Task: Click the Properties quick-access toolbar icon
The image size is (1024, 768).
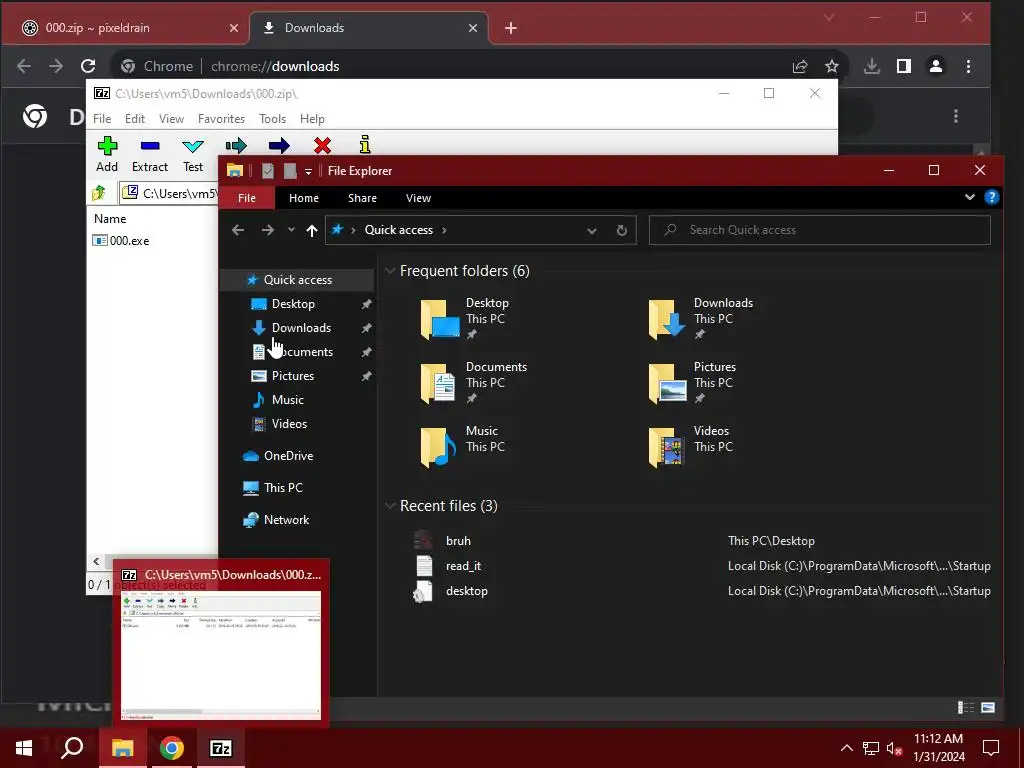Action: pyautogui.click(x=268, y=170)
